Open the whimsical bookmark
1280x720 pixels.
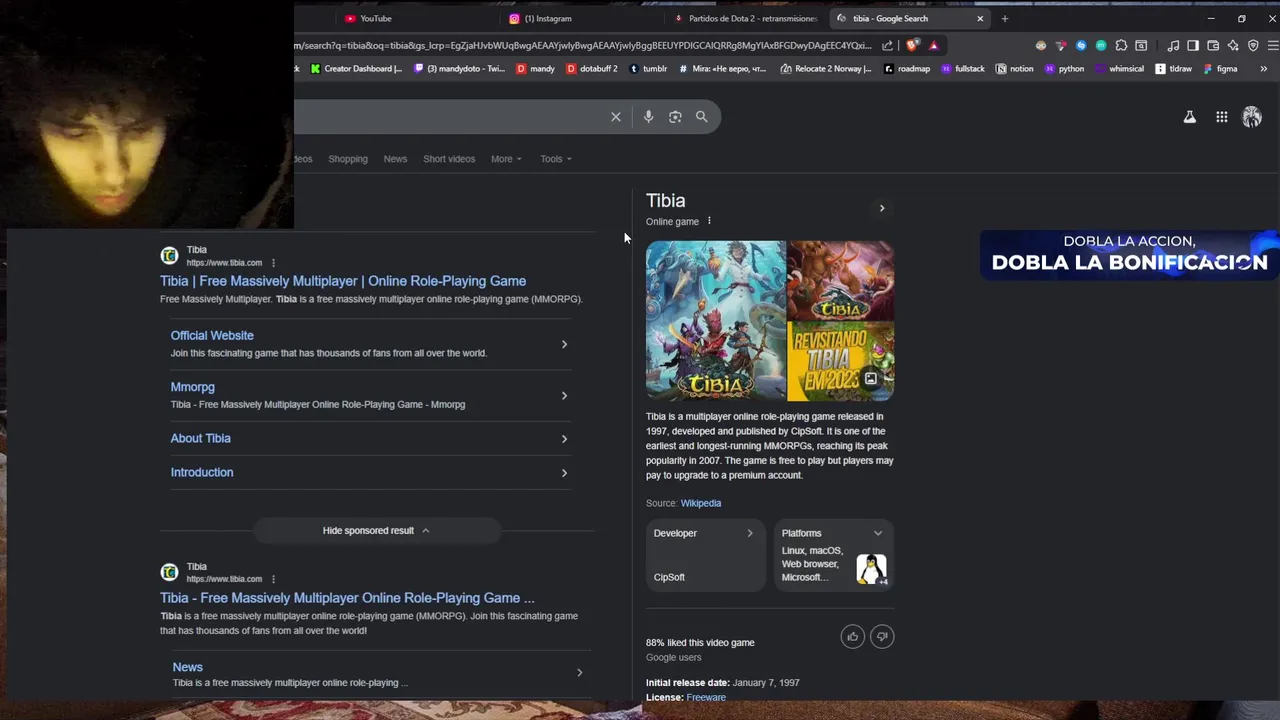tap(1120, 69)
